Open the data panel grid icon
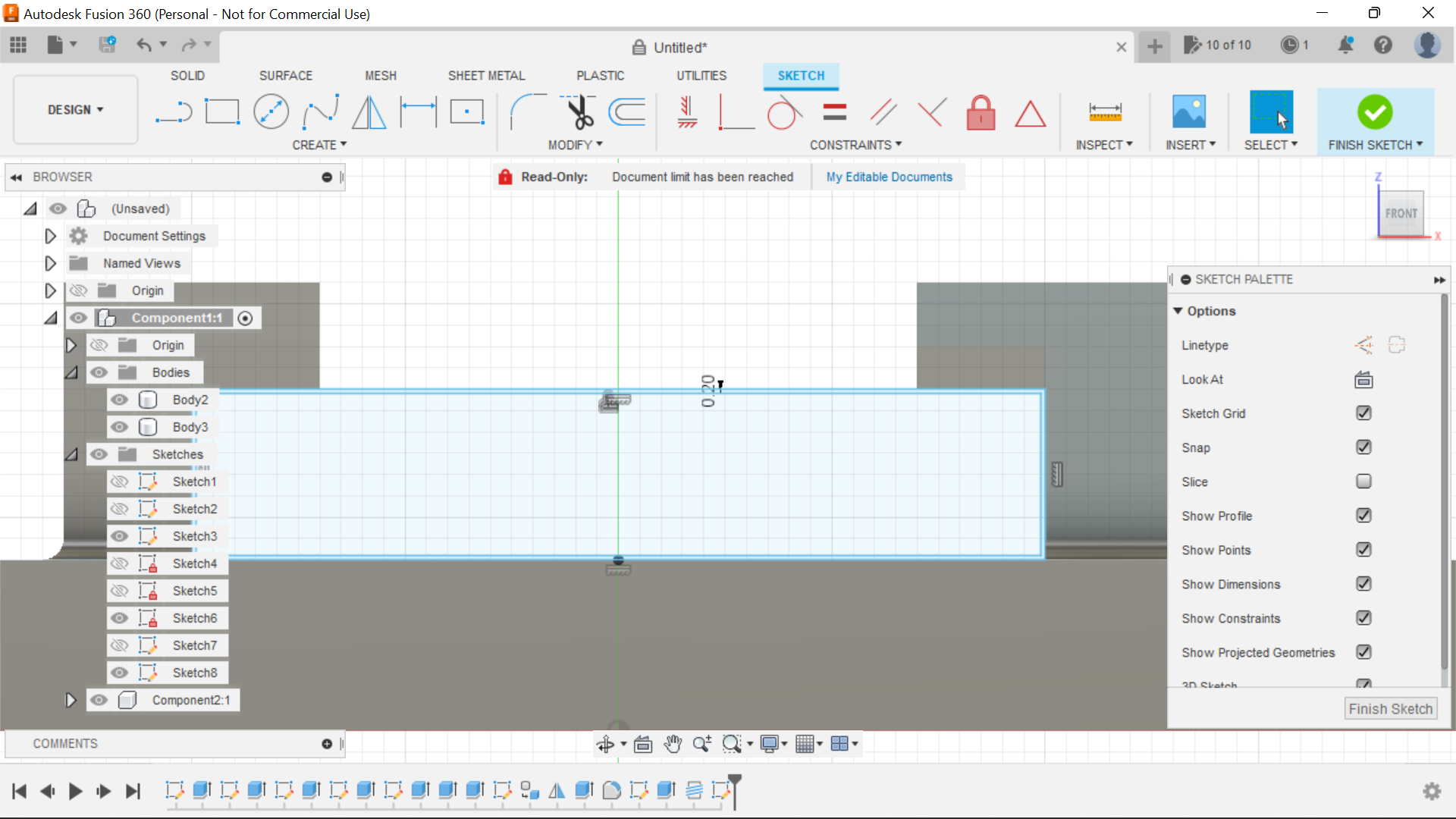Image resolution: width=1456 pixels, height=819 pixels. tap(18, 45)
